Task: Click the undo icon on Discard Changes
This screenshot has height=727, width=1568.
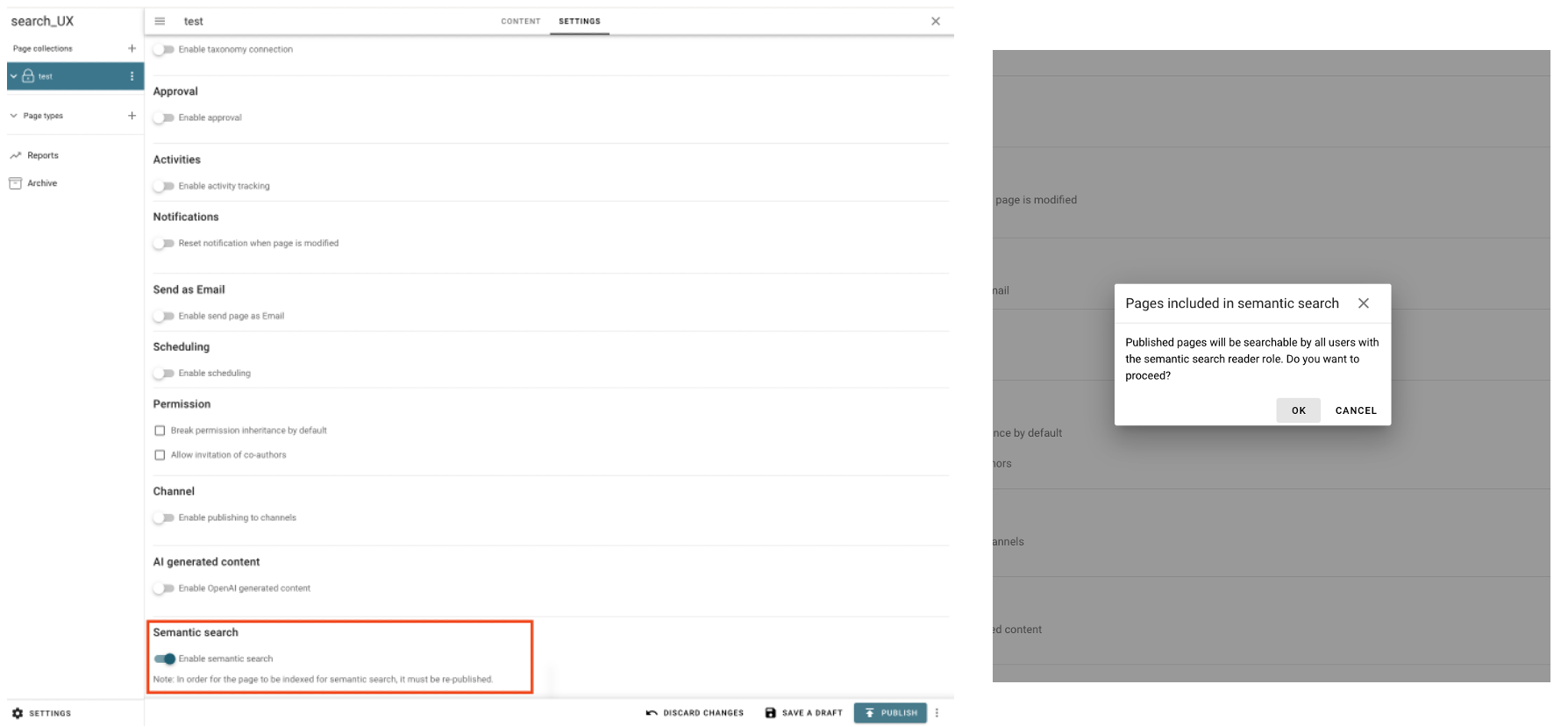Action: (x=652, y=713)
